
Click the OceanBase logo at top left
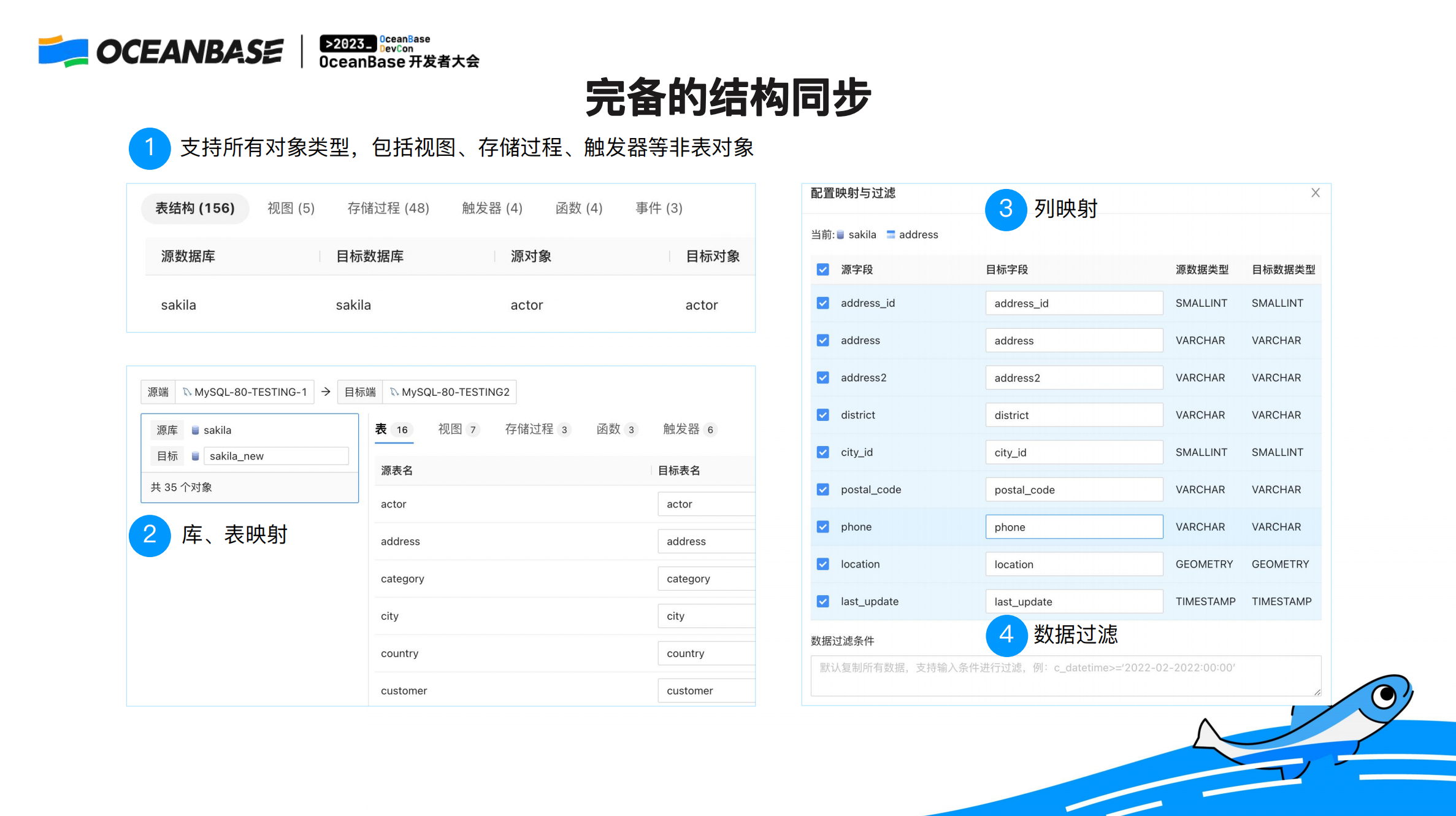tap(161, 52)
